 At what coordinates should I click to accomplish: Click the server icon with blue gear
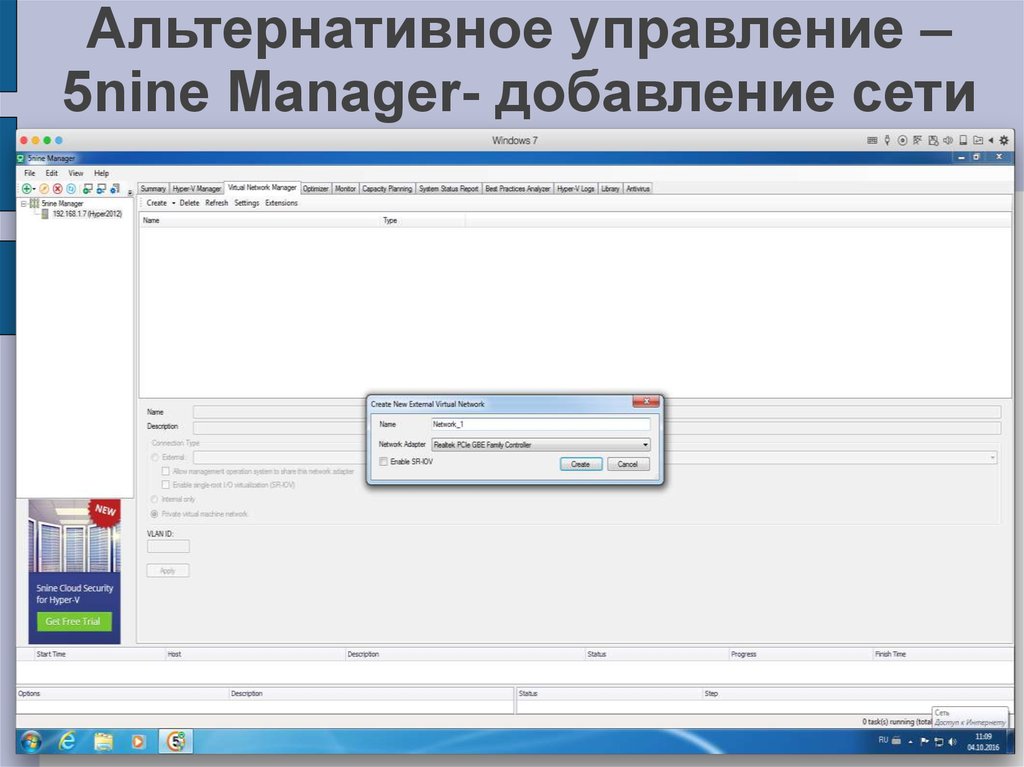coord(115,189)
